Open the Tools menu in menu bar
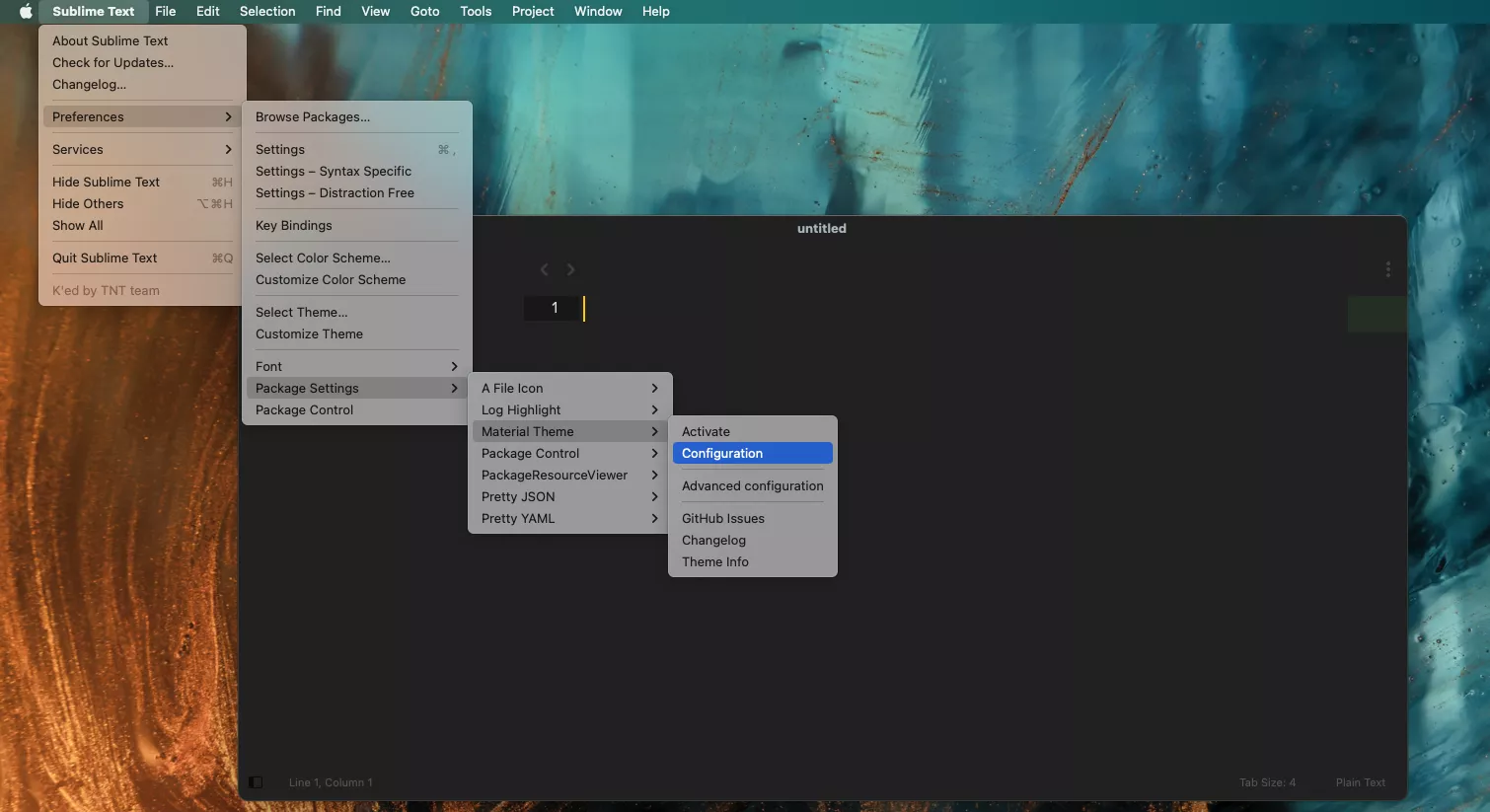This screenshot has width=1490, height=812. click(475, 12)
